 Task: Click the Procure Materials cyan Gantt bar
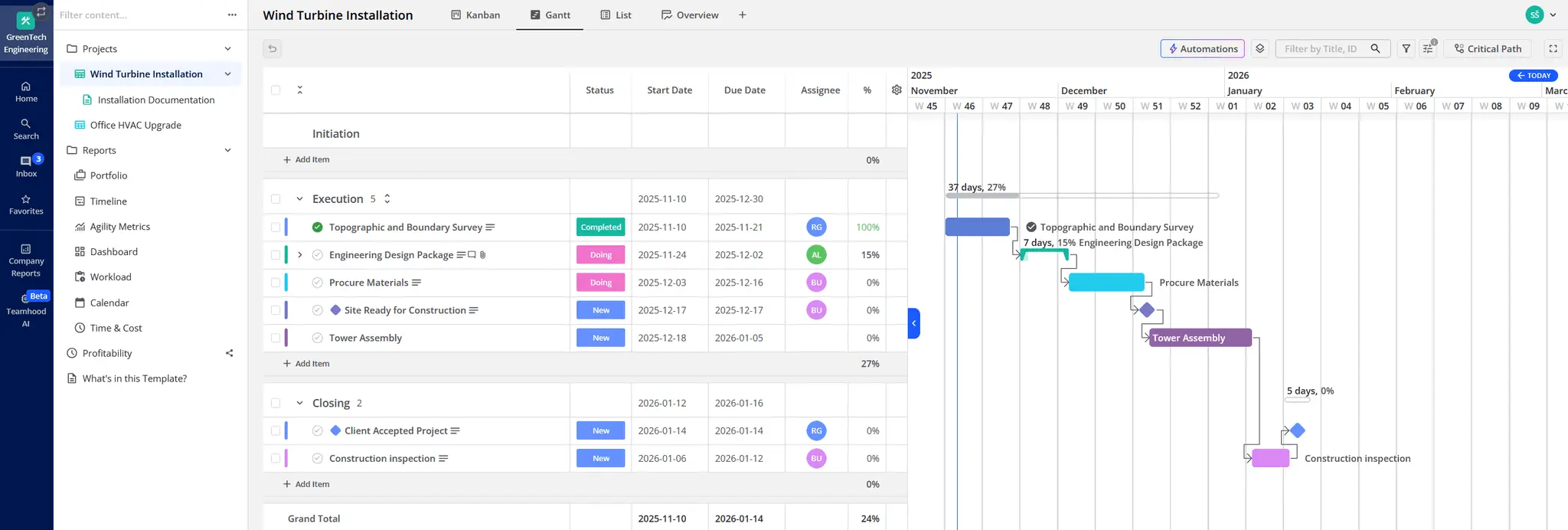[x=1106, y=282]
